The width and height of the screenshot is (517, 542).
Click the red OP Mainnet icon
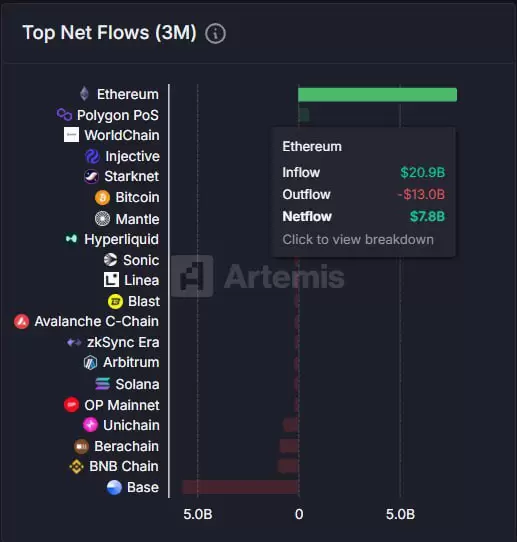(x=72, y=404)
